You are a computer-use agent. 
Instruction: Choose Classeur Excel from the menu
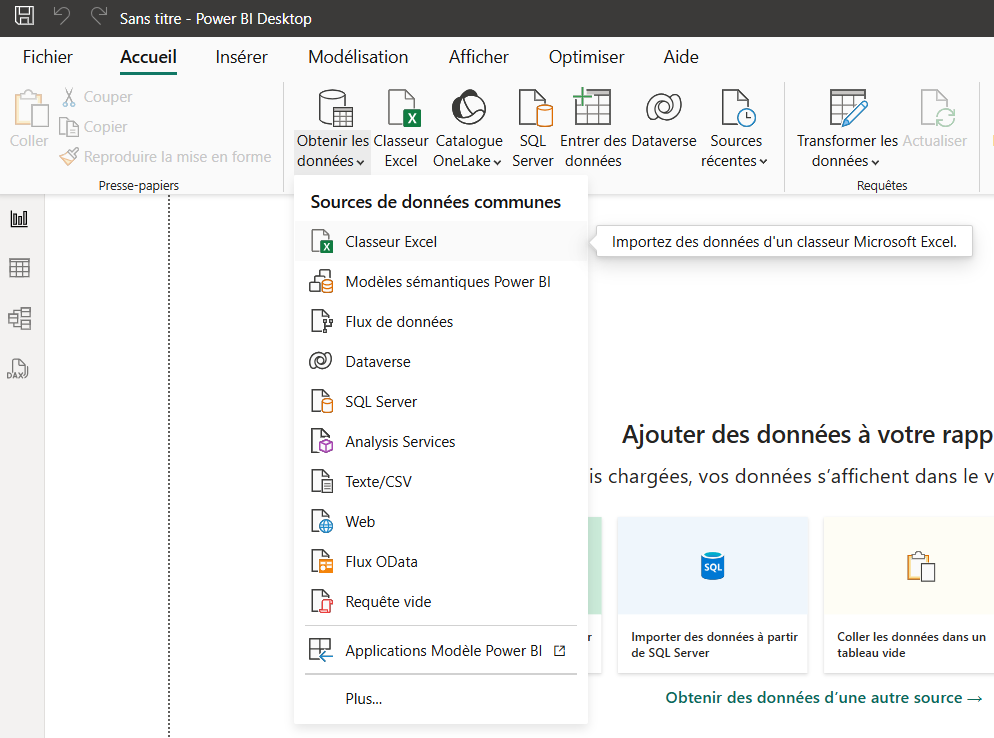point(441,242)
